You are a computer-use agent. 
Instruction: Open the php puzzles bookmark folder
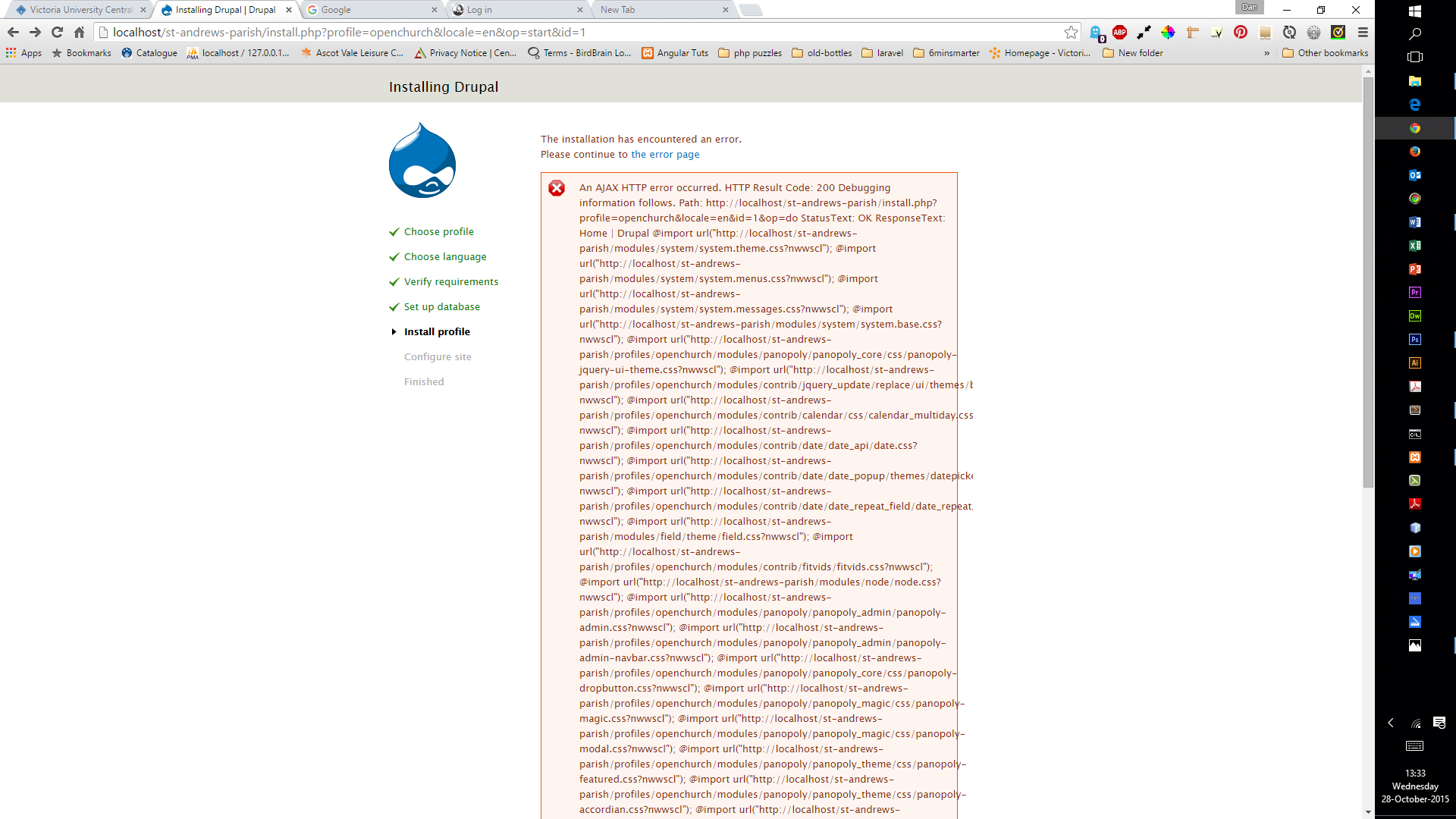pos(750,53)
